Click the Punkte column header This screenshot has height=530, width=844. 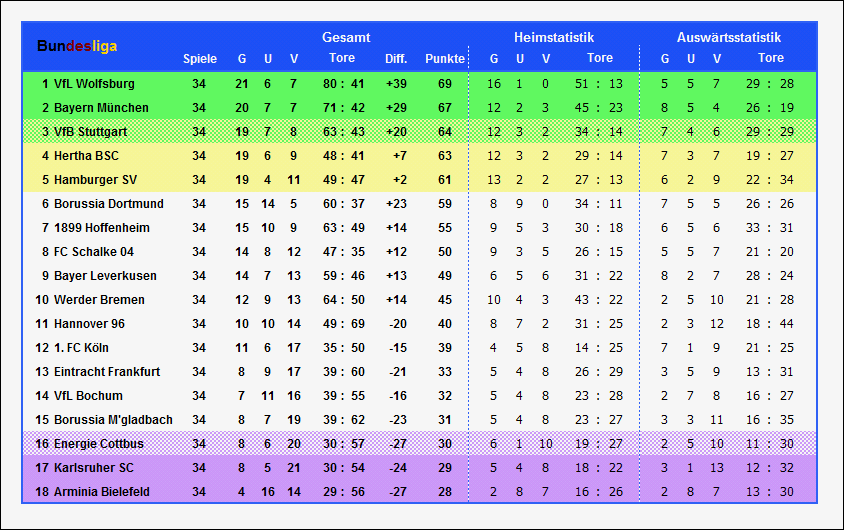(x=445, y=59)
